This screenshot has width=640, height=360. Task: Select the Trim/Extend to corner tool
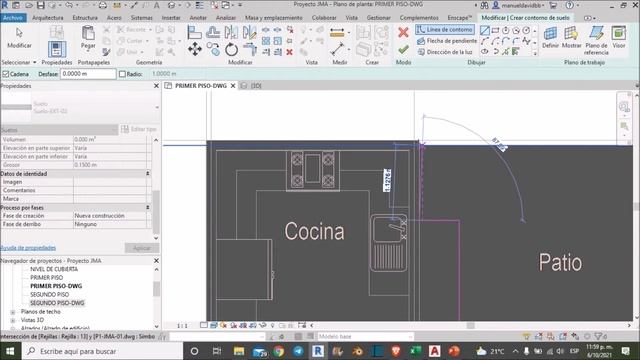click(249, 49)
